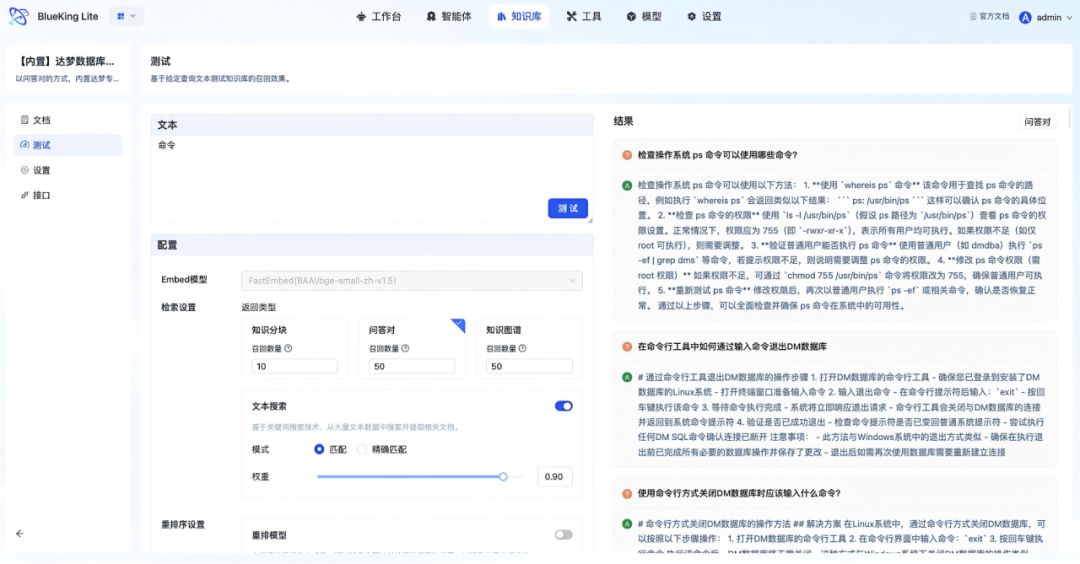1080x564 pixels.
Task: Click the document icon beside 文档
Action: click(25, 120)
